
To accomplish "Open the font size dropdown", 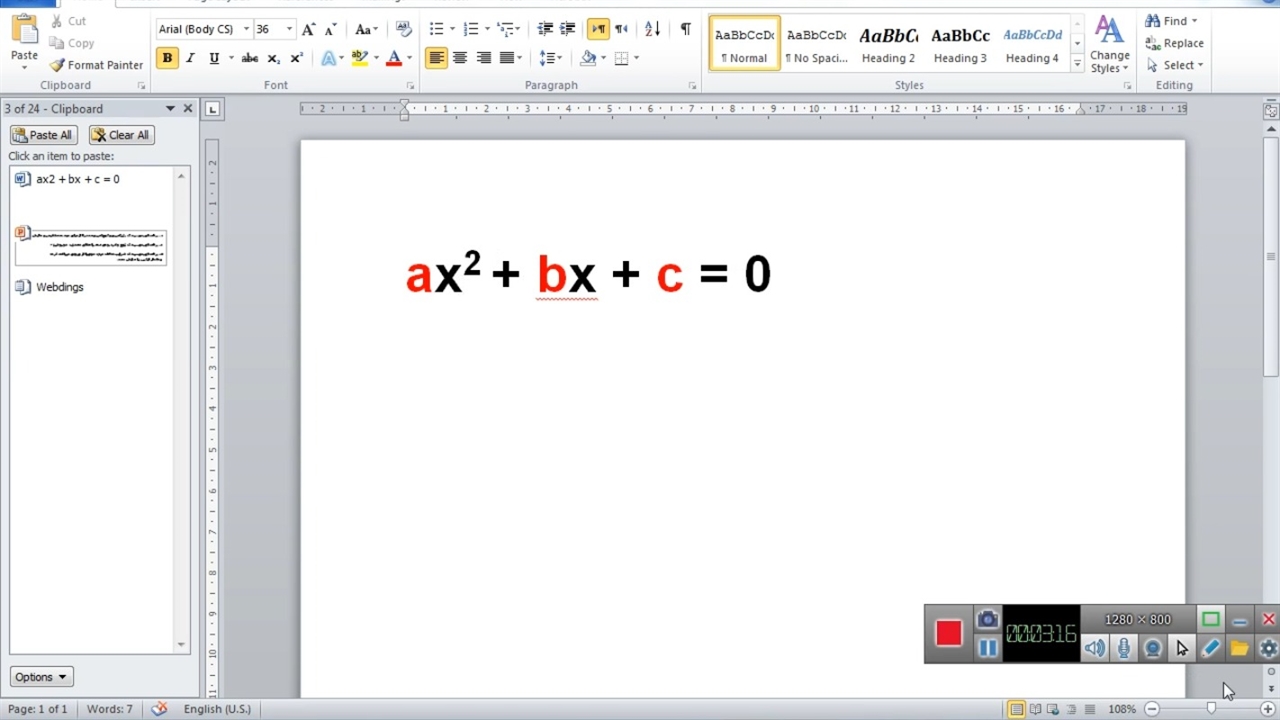I will click(289, 29).
